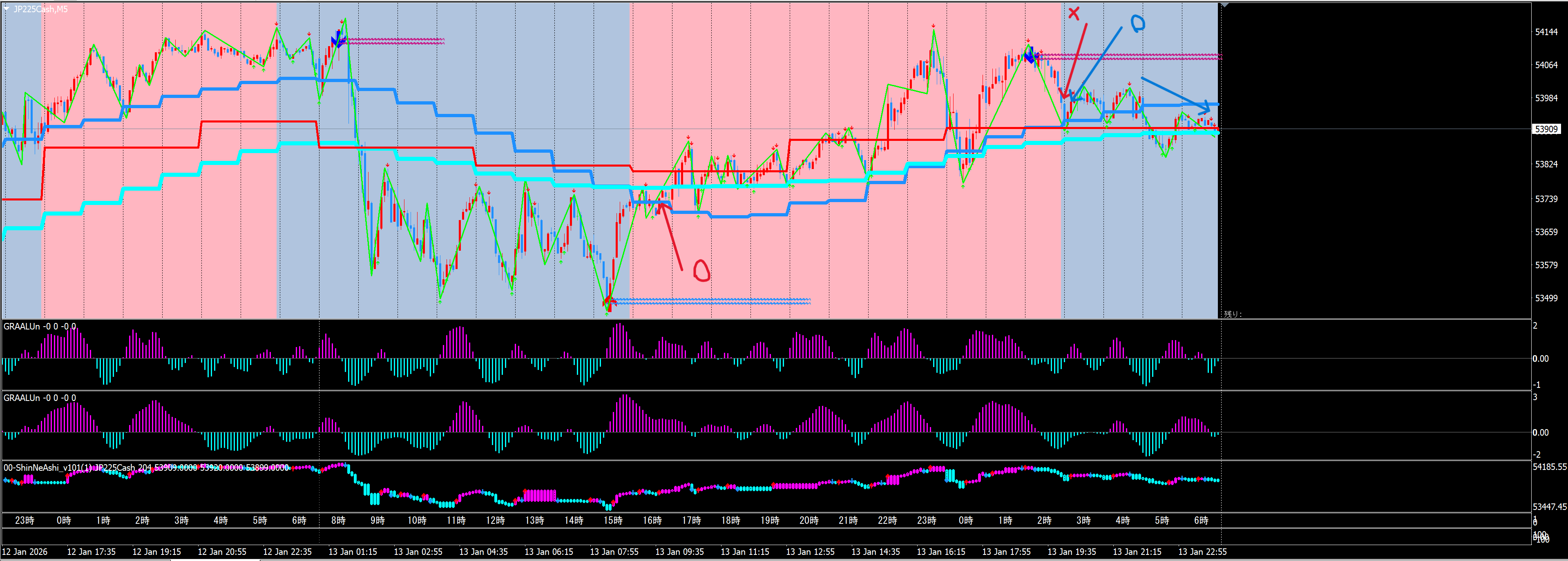The height and width of the screenshot is (561, 1568).
Task: Click the chart shift triangle marker at top
Action: pyautogui.click(x=1225, y=5)
